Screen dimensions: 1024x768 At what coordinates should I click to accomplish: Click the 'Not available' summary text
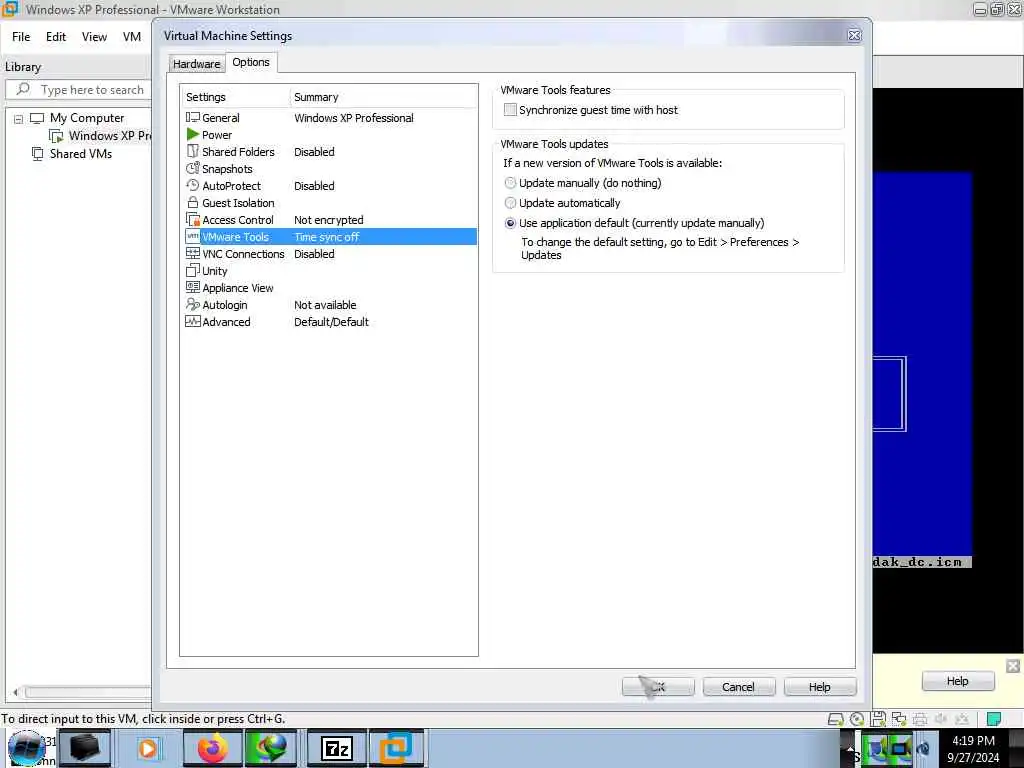click(x=325, y=305)
